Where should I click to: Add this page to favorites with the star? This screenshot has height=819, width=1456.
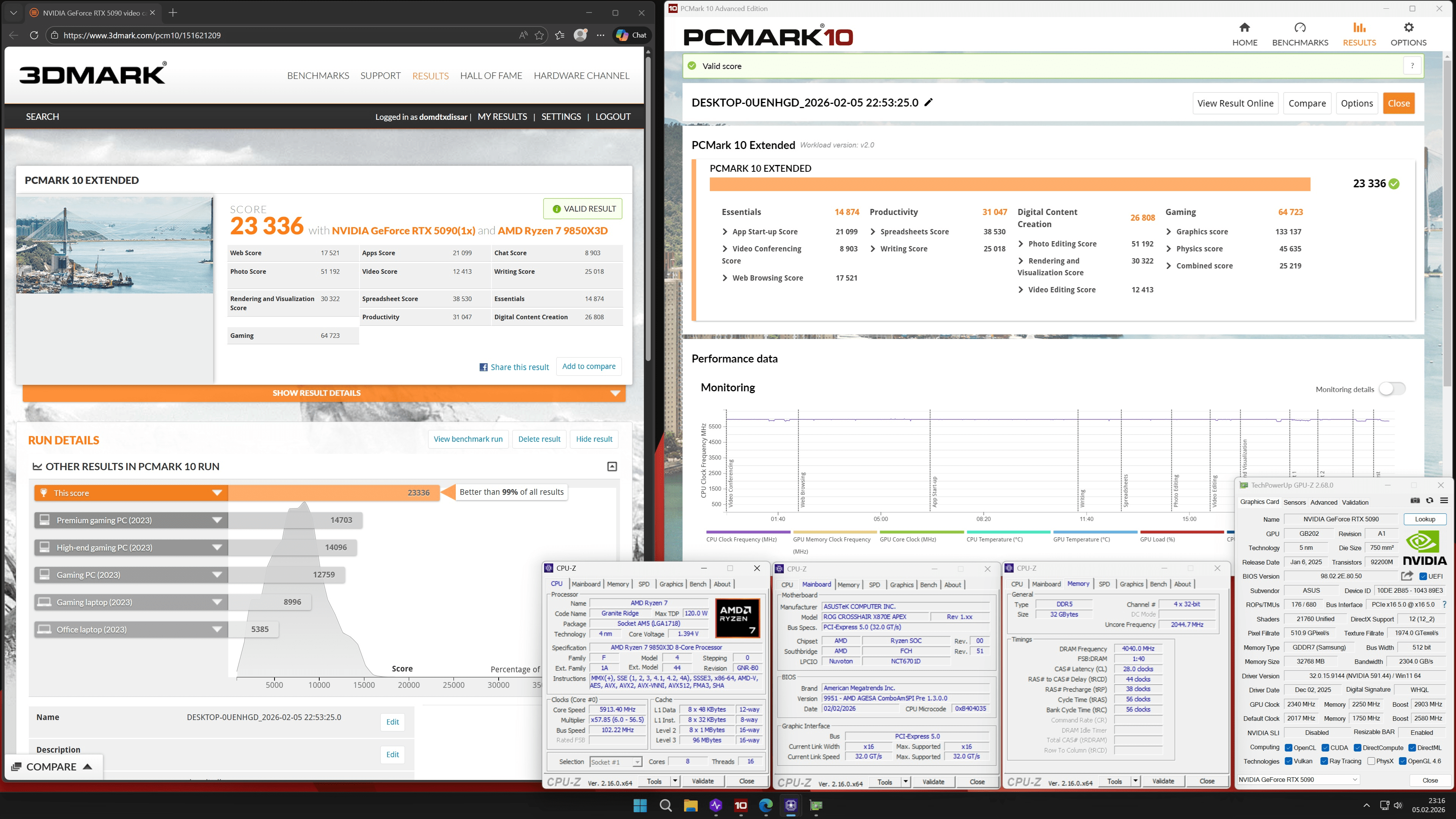tap(539, 35)
